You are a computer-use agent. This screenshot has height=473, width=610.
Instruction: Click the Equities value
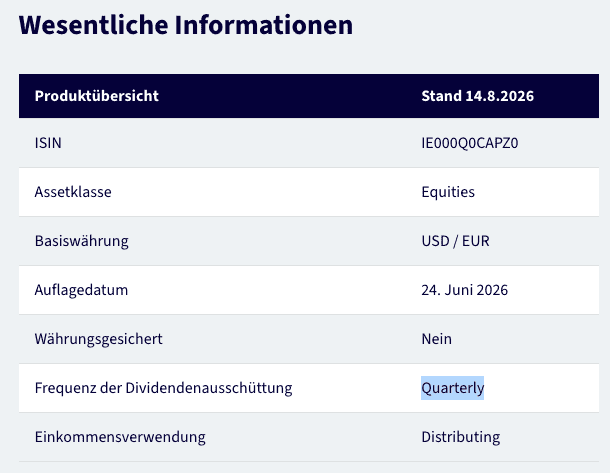[x=448, y=192]
